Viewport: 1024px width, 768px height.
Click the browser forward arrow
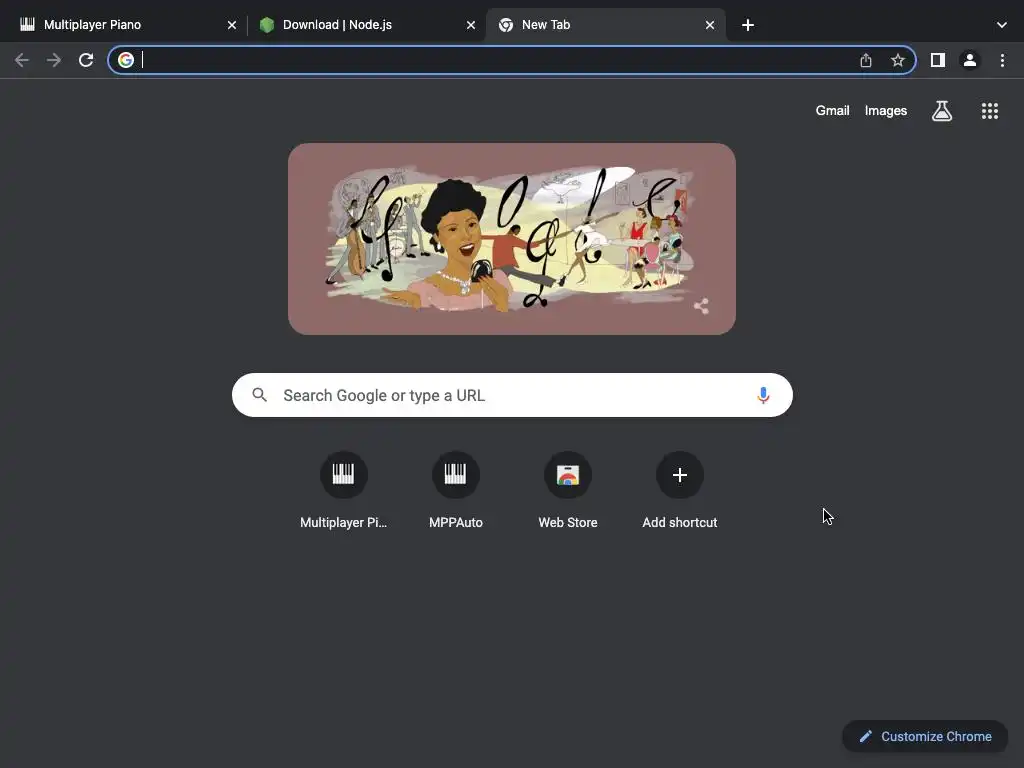[54, 60]
